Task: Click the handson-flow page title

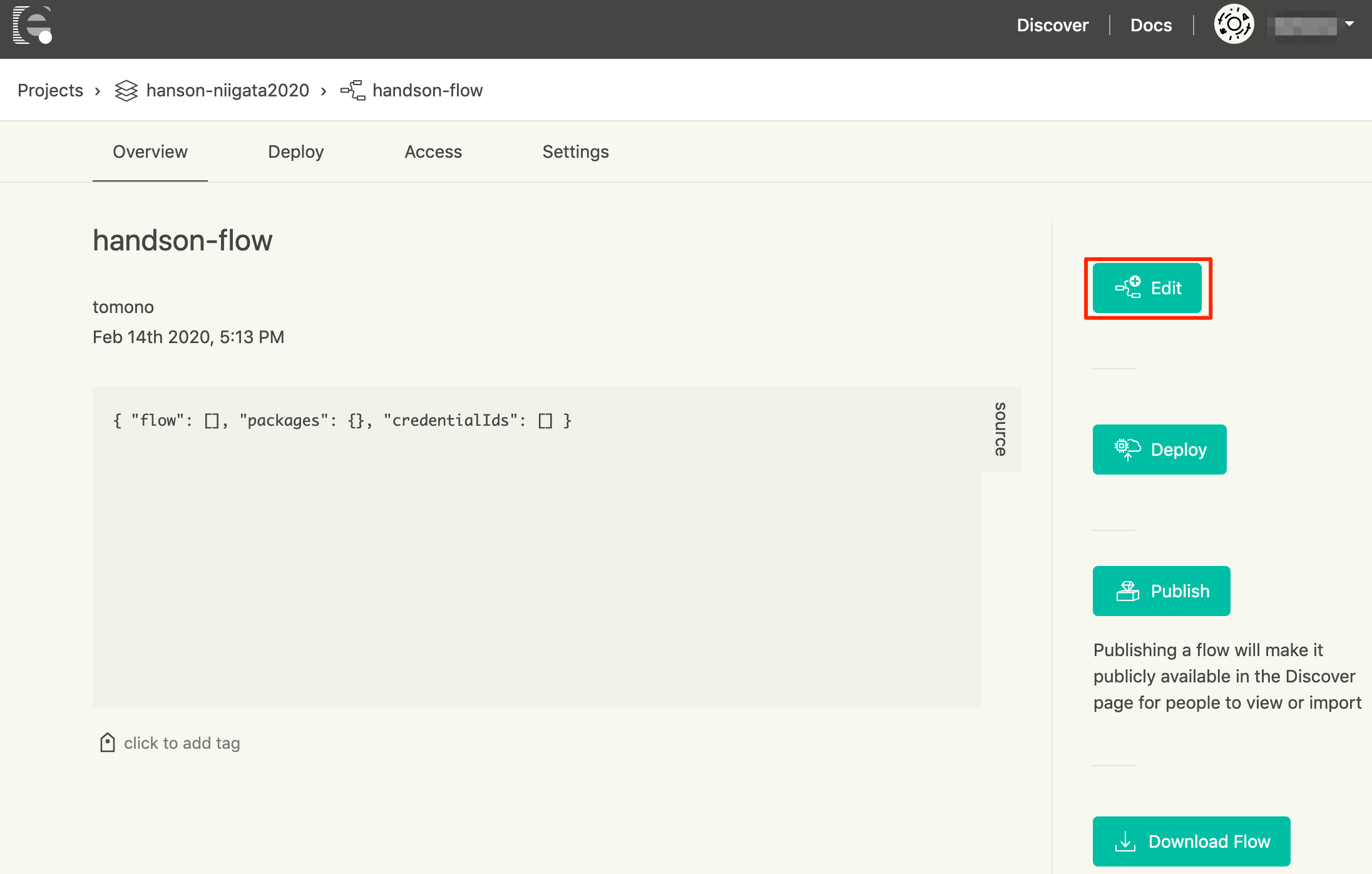Action: click(182, 240)
